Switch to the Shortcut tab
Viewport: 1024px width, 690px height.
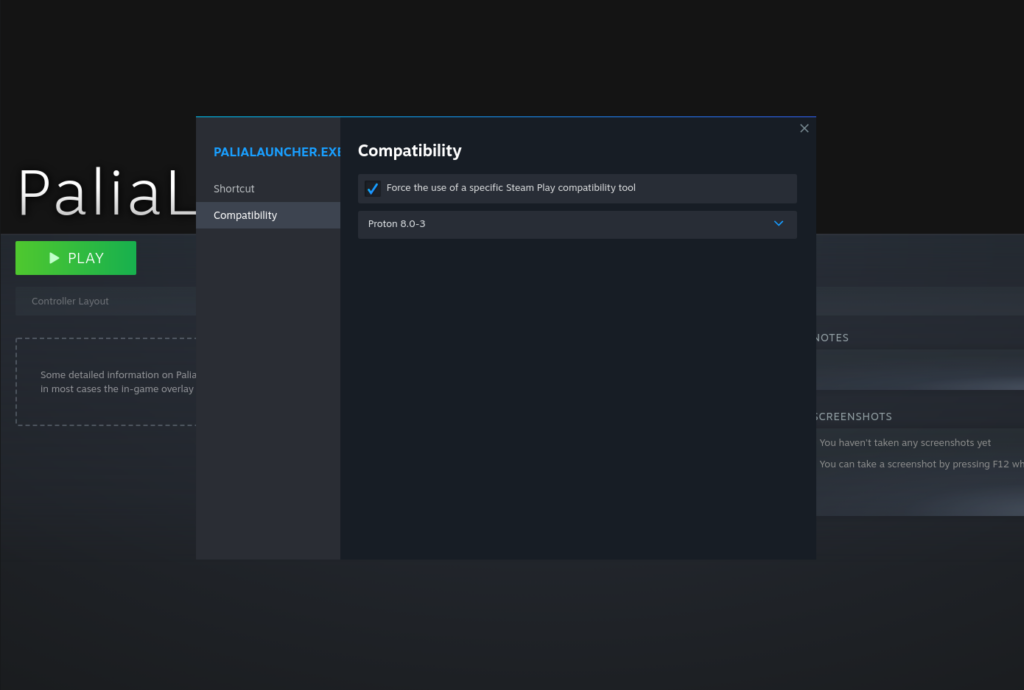tap(268, 189)
